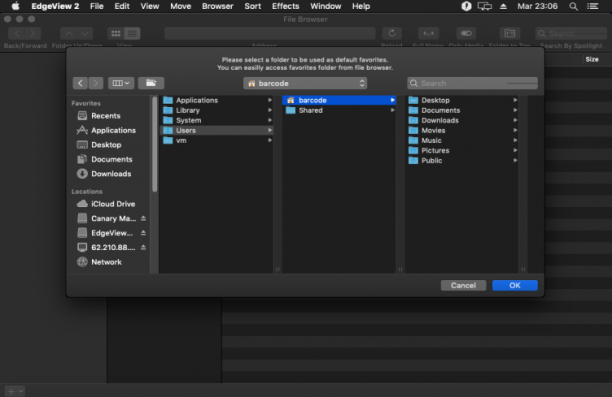Confirm with the OK button

(515, 285)
